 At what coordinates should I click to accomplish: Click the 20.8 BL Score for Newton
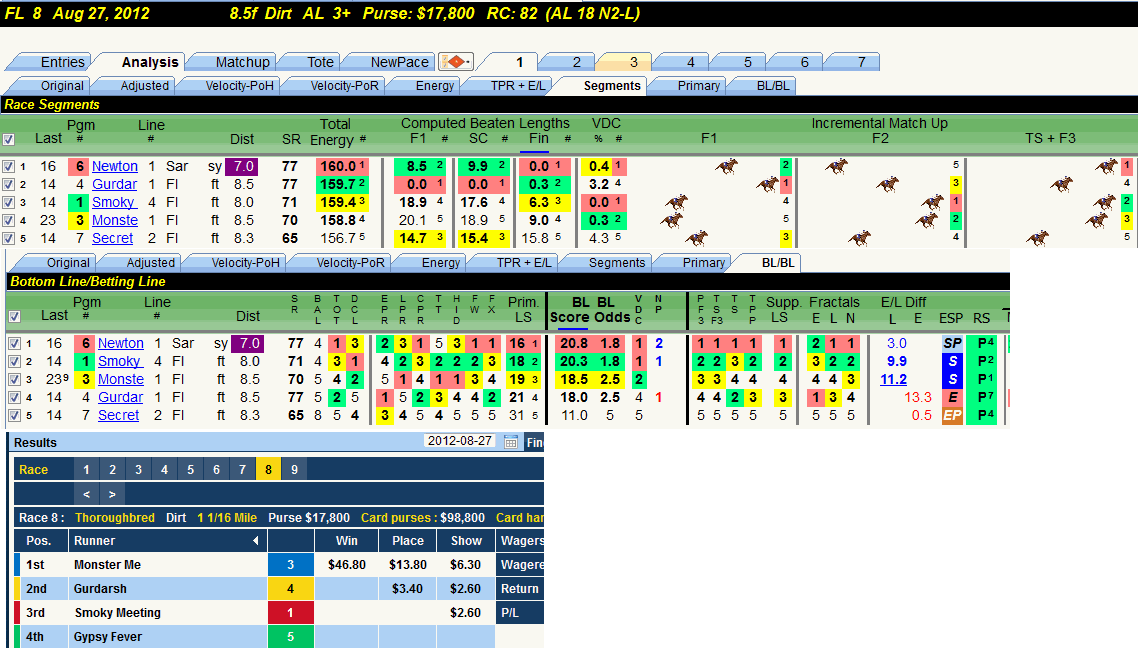[x=573, y=343]
